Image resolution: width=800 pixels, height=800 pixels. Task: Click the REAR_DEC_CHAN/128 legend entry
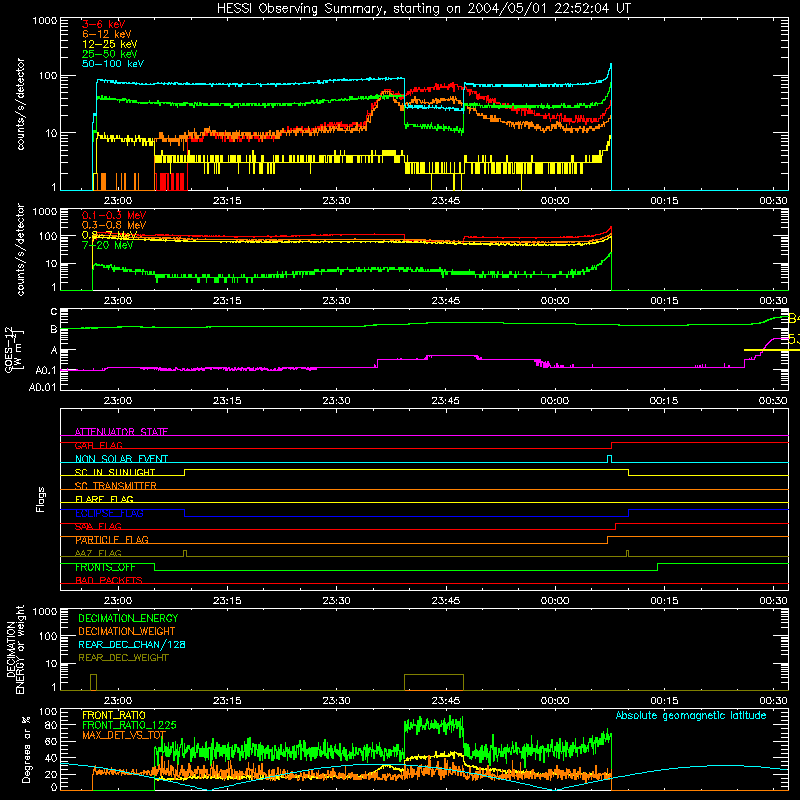click(132, 644)
